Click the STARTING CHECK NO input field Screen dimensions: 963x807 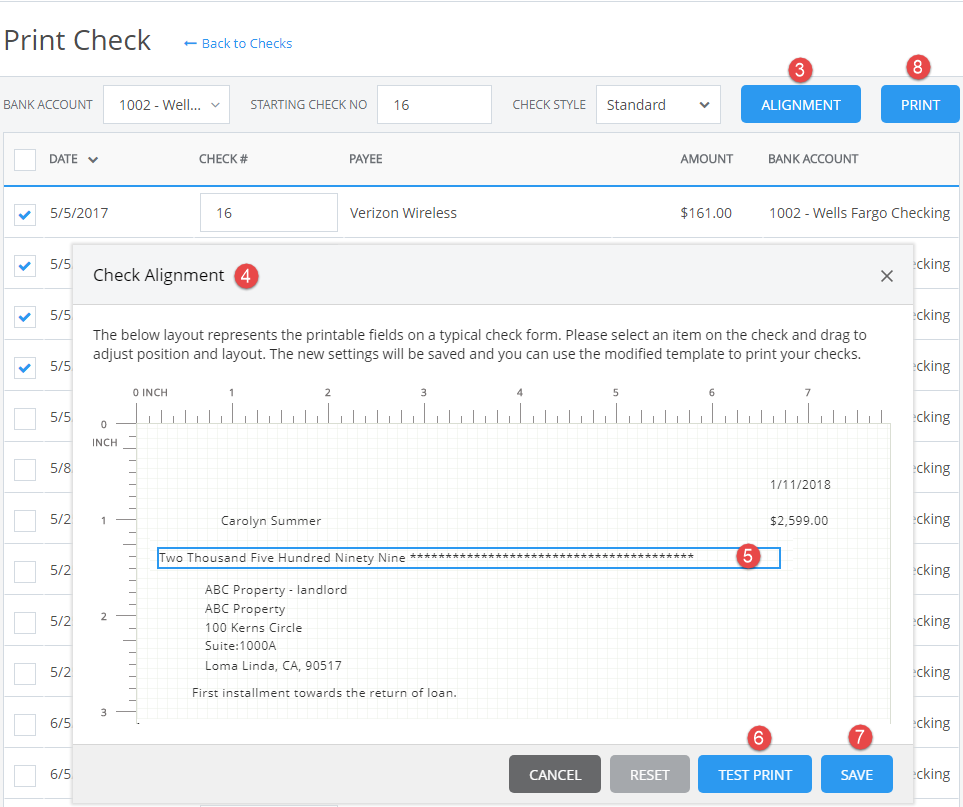tap(433, 104)
